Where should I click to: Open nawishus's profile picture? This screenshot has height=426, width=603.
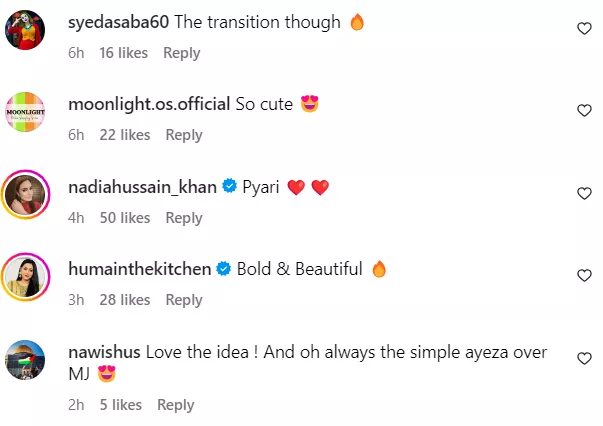pos(28,357)
